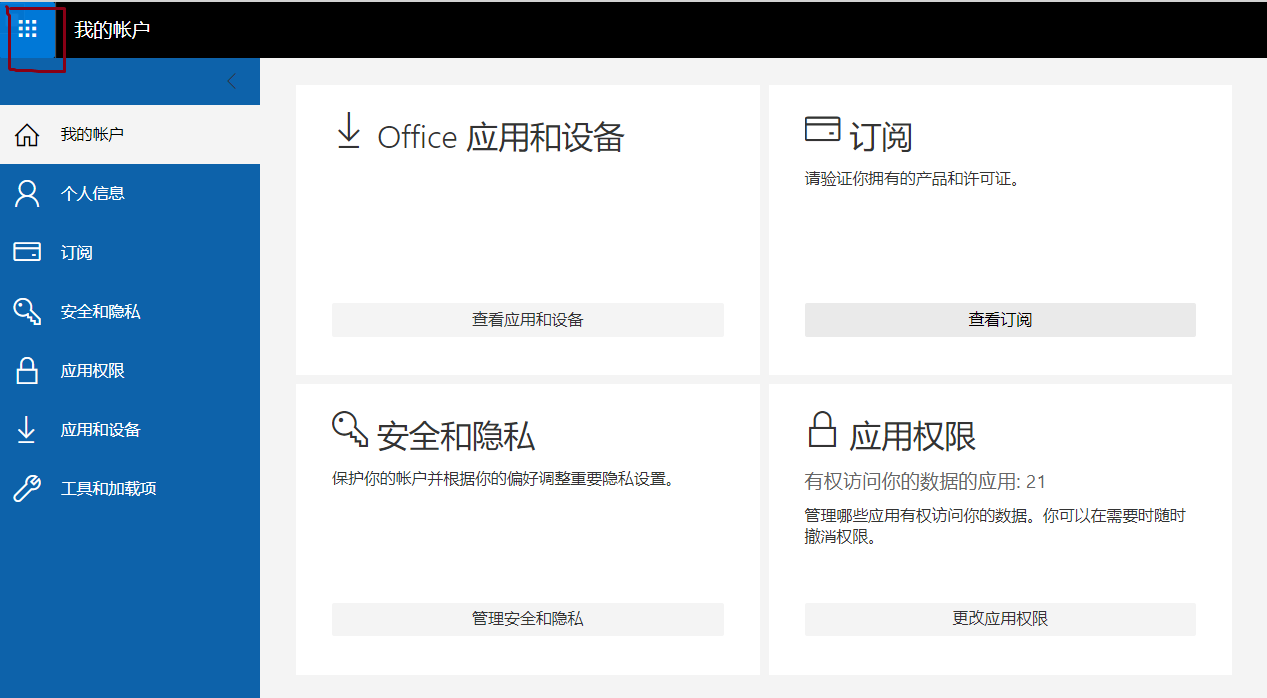
Task: Select 我的帐户 in the sidebar
Action: pyautogui.click(x=130, y=134)
